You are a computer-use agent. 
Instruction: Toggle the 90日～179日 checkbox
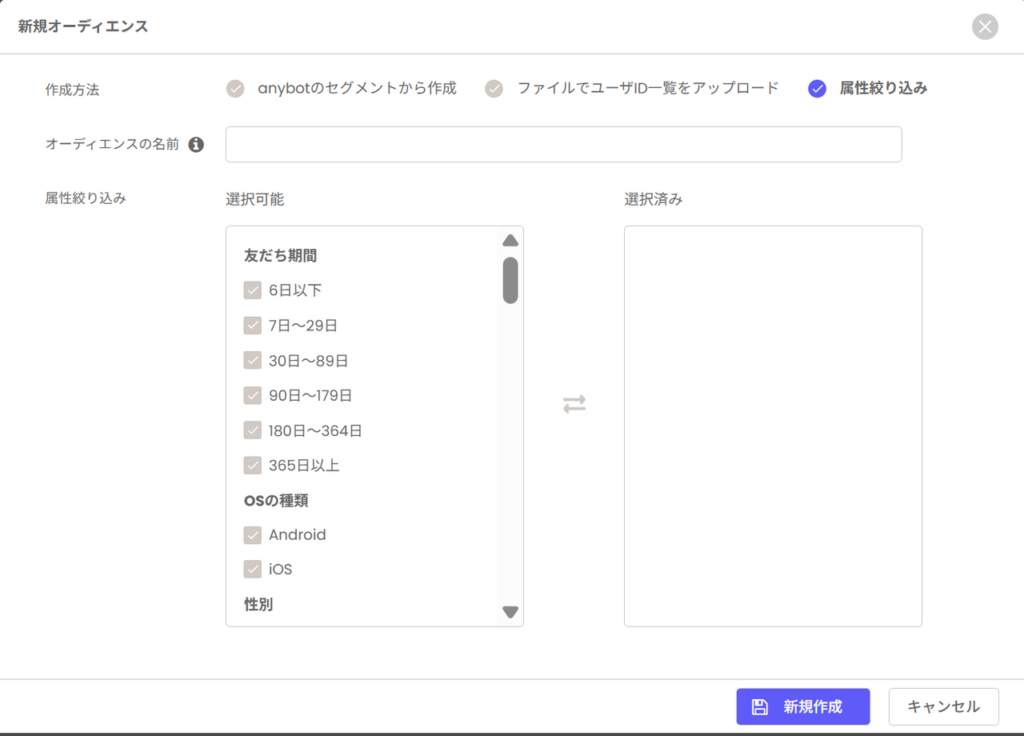tap(253, 395)
